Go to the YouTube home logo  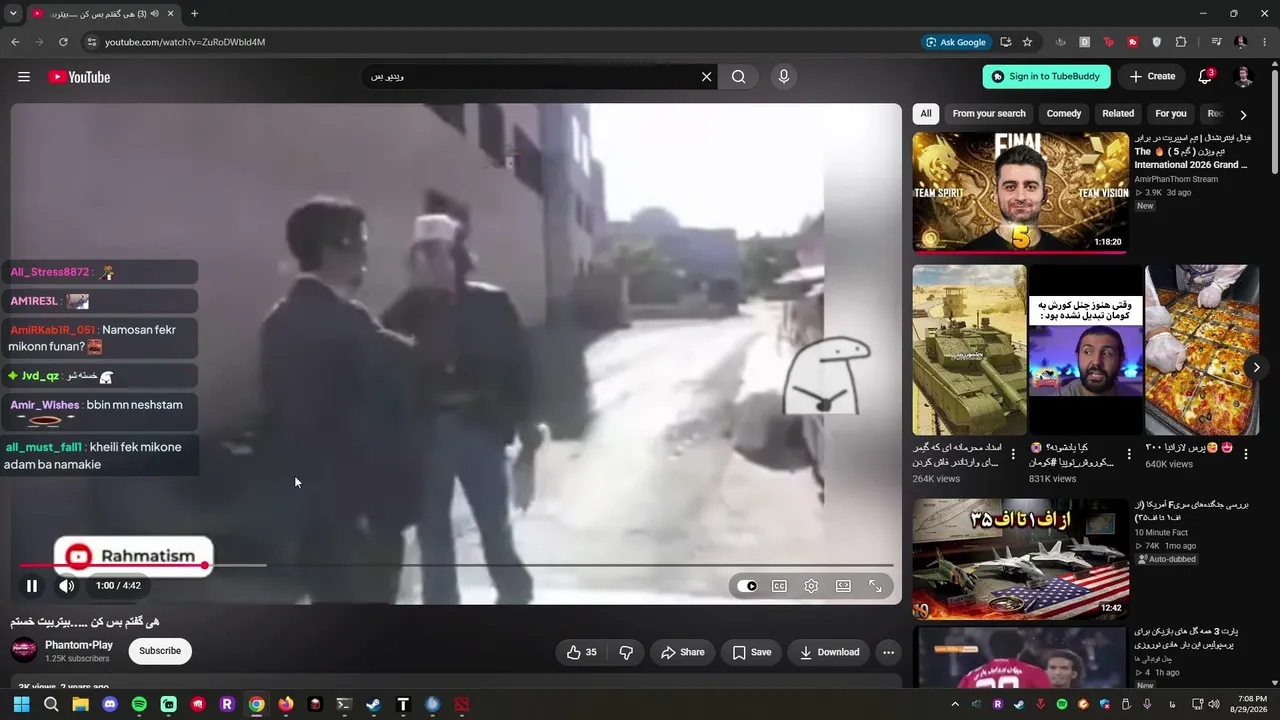click(x=79, y=77)
